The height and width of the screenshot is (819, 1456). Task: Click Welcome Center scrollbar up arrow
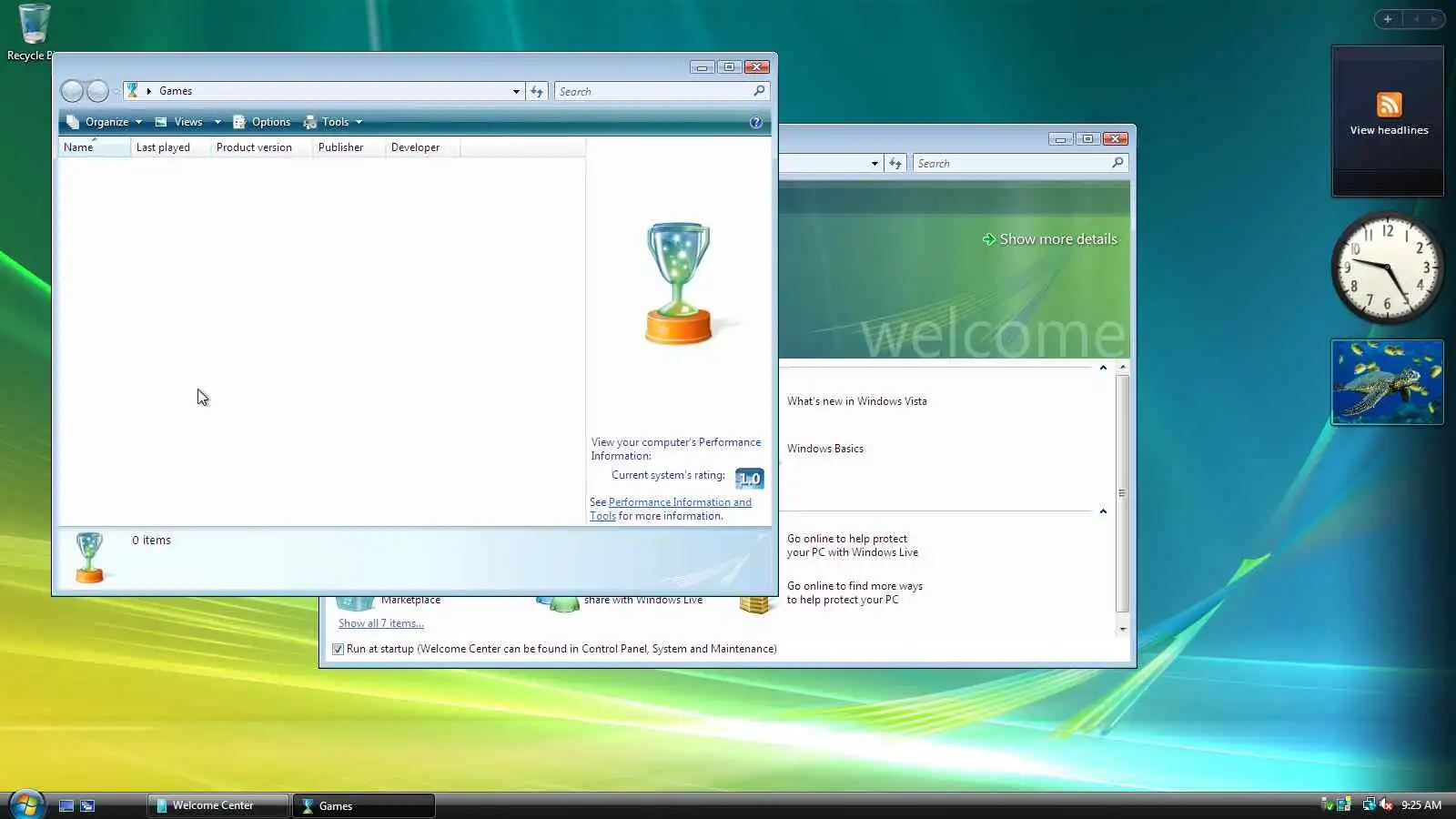(x=1122, y=367)
